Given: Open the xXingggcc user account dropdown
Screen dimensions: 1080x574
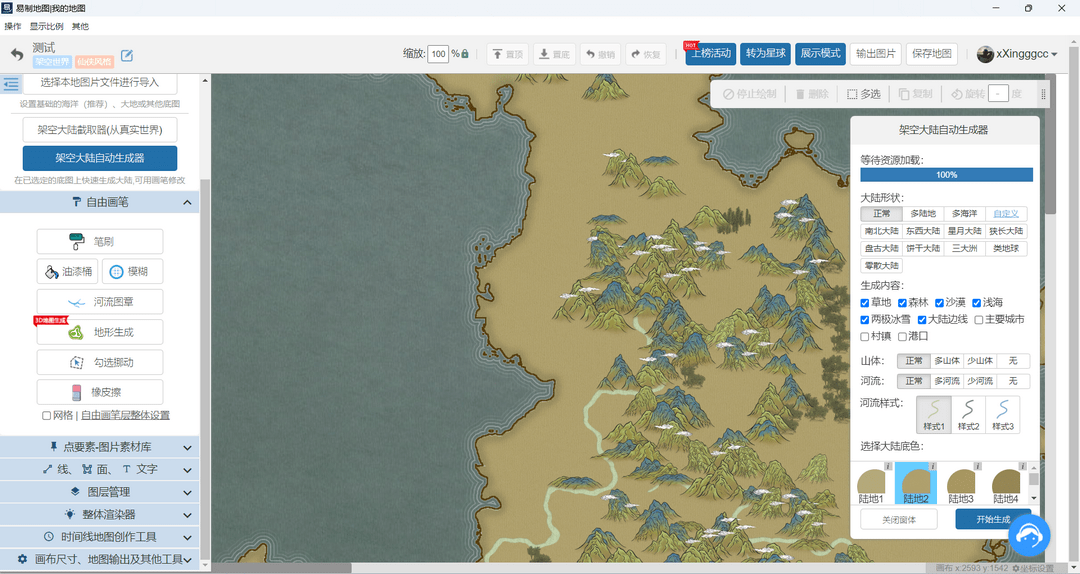Looking at the screenshot, I should pyautogui.click(x=1017, y=54).
